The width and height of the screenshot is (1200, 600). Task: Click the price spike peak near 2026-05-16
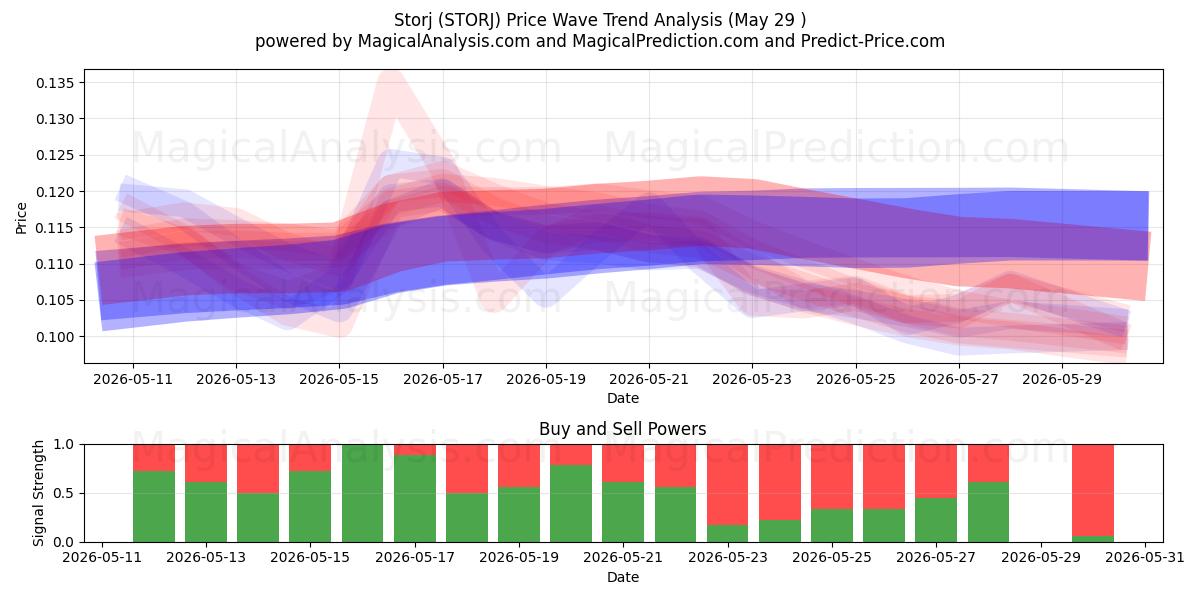click(389, 73)
